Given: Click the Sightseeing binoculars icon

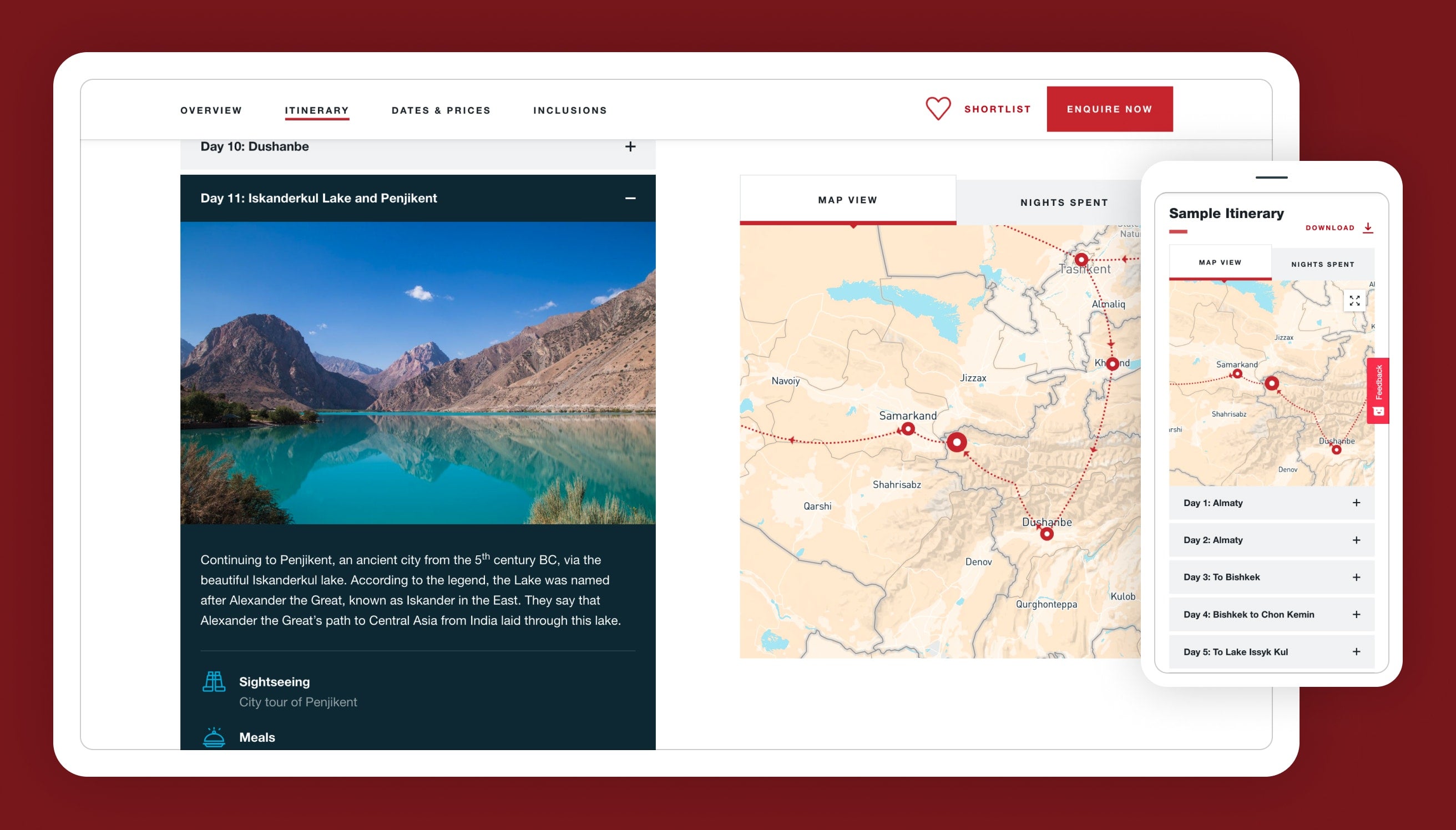Looking at the screenshot, I should pyautogui.click(x=214, y=681).
